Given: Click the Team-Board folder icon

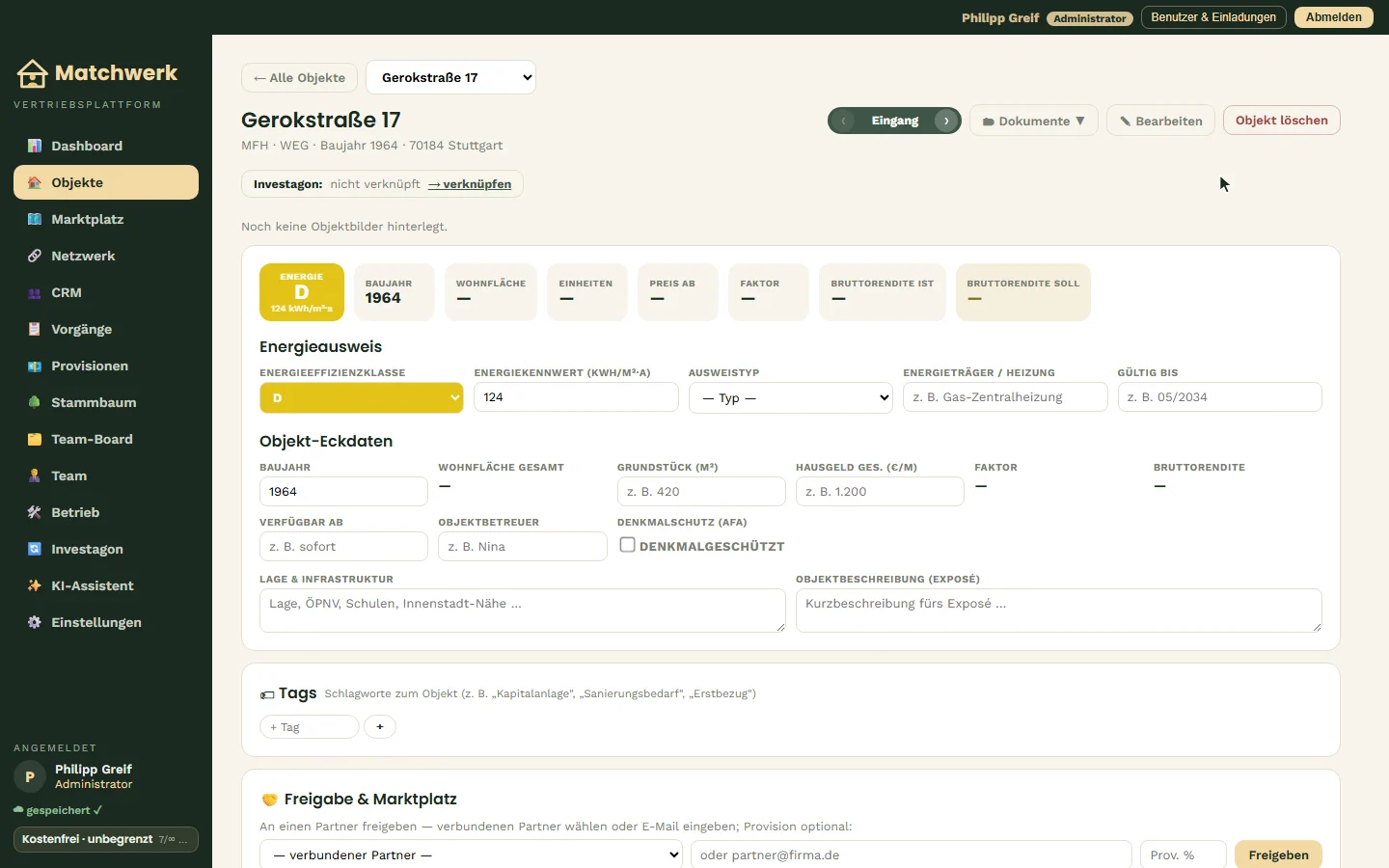Looking at the screenshot, I should tap(35, 439).
